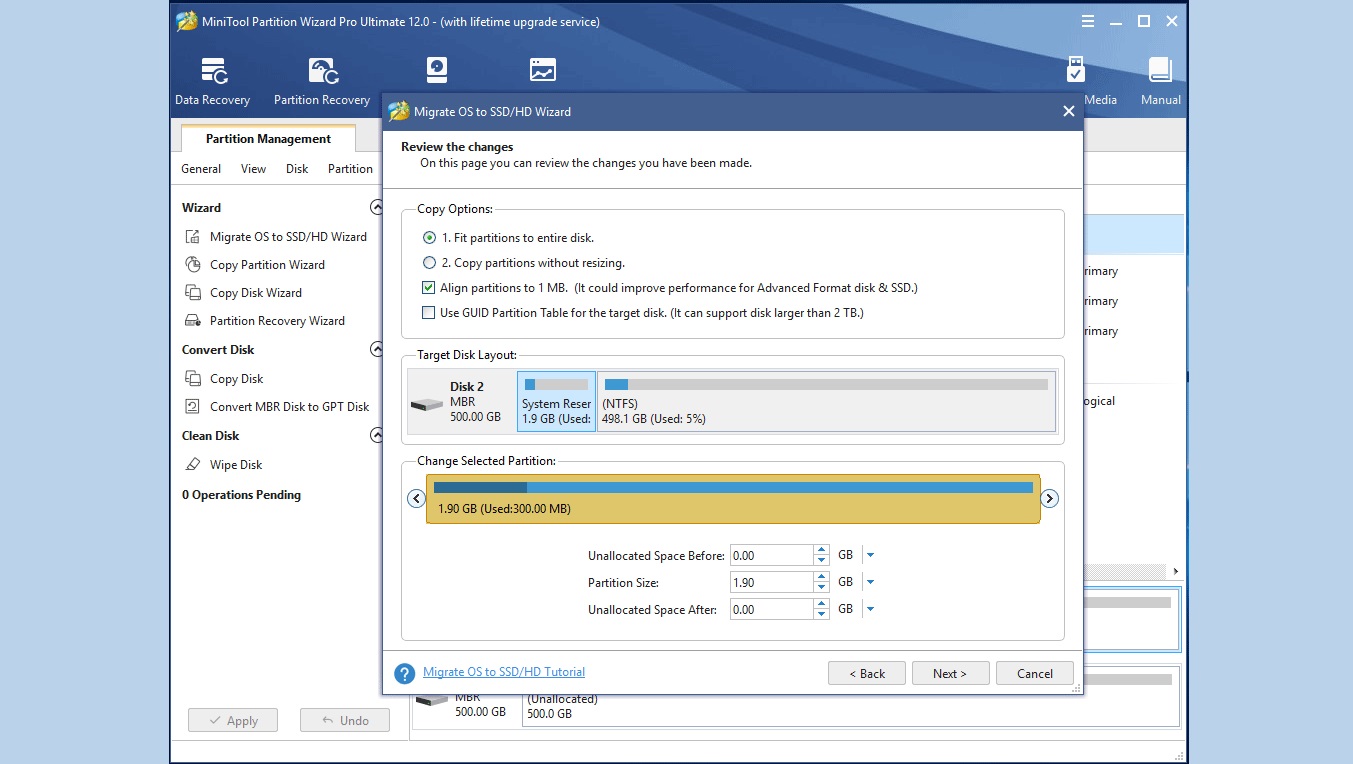Adjust Unallocated Space Before spinner arrows
This screenshot has width=1353, height=764.
click(x=821, y=555)
